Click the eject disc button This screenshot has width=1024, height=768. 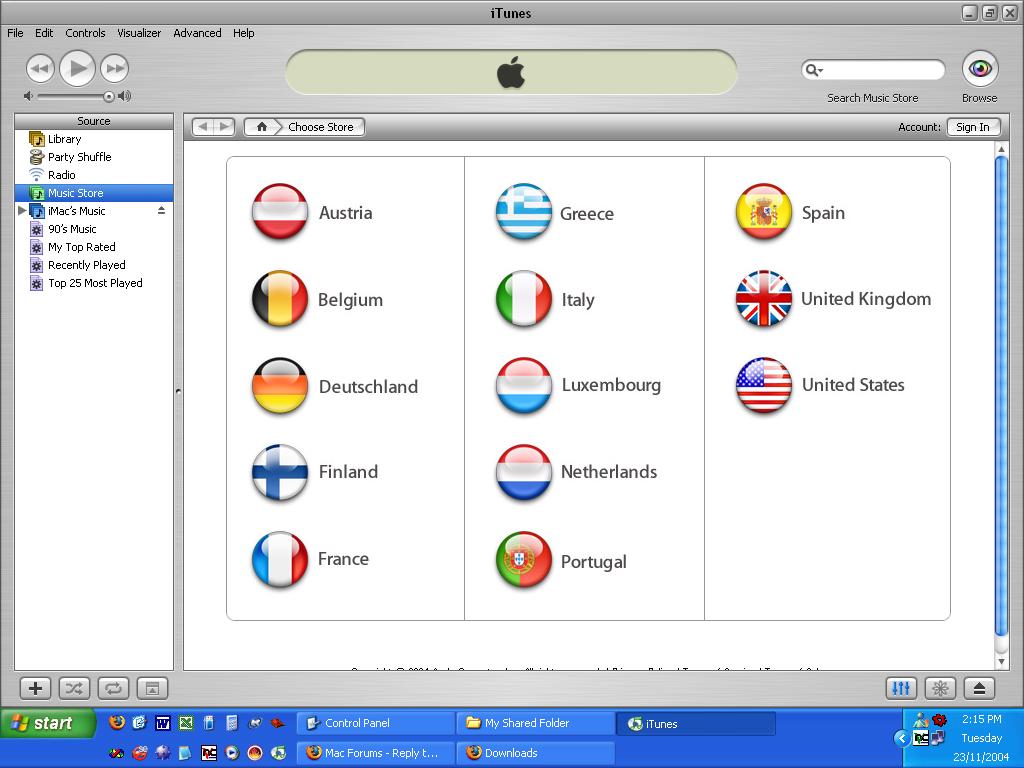(x=980, y=688)
